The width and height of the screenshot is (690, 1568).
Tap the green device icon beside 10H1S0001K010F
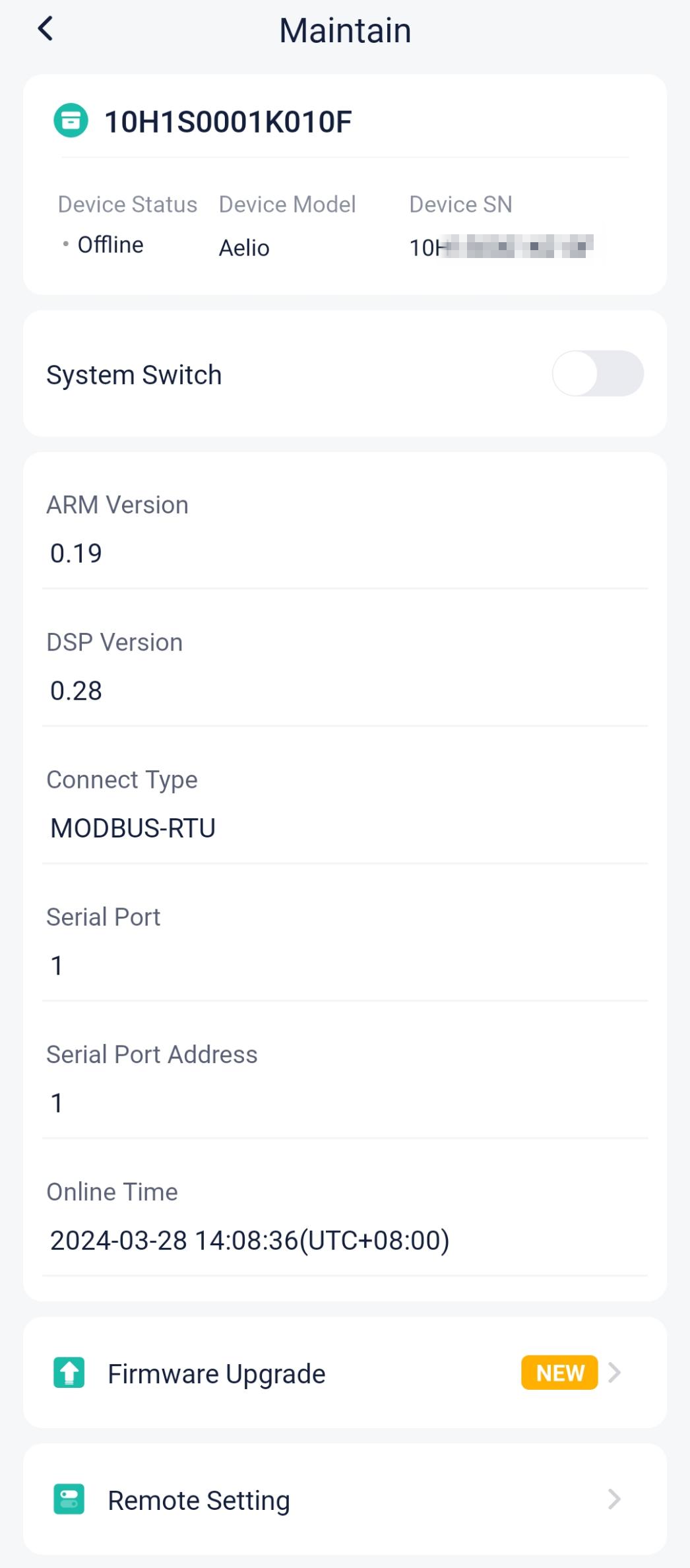click(71, 120)
